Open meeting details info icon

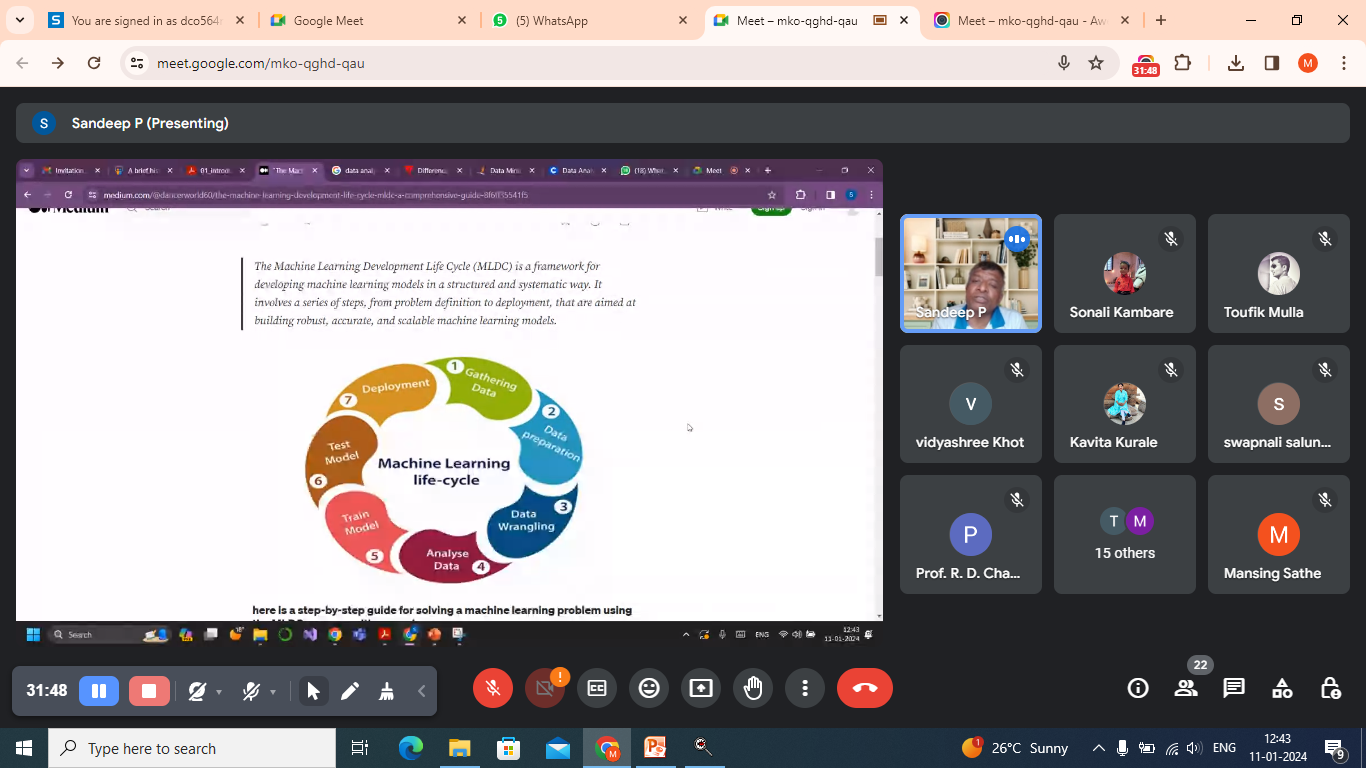click(x=1138, y=688)
